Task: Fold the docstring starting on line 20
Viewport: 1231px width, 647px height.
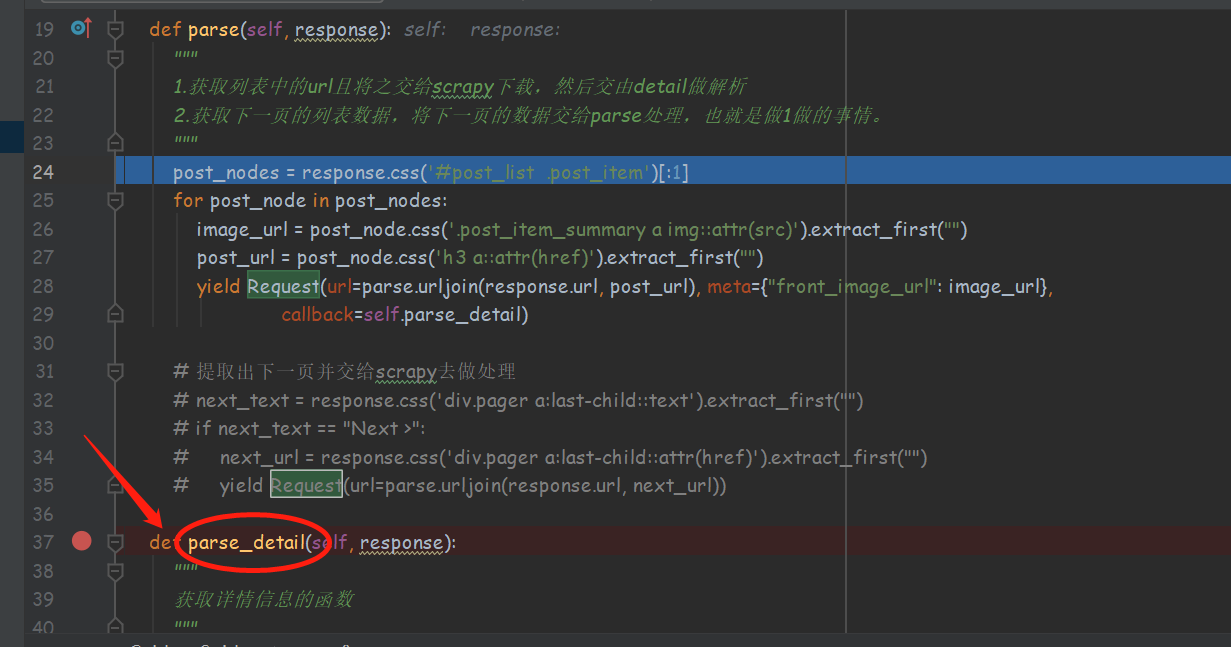Action: pyautogui.click(x=115, y=59)
